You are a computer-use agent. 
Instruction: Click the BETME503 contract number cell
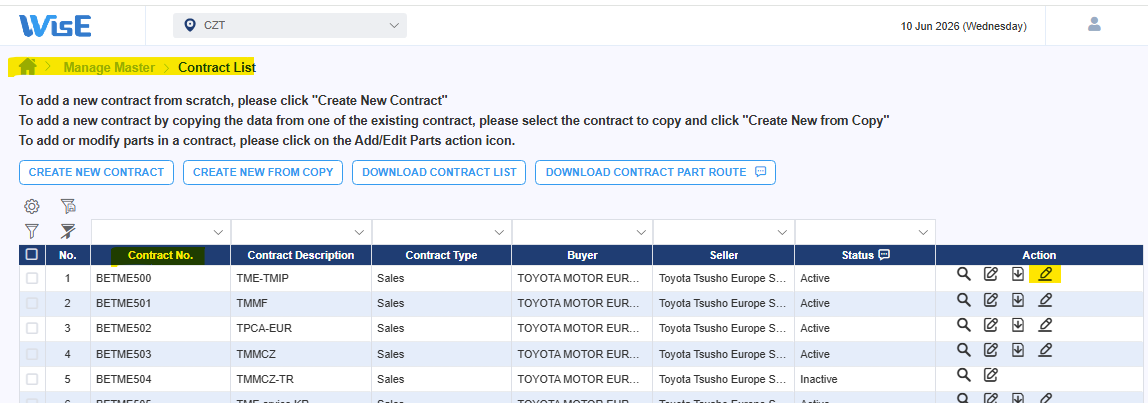160,354
